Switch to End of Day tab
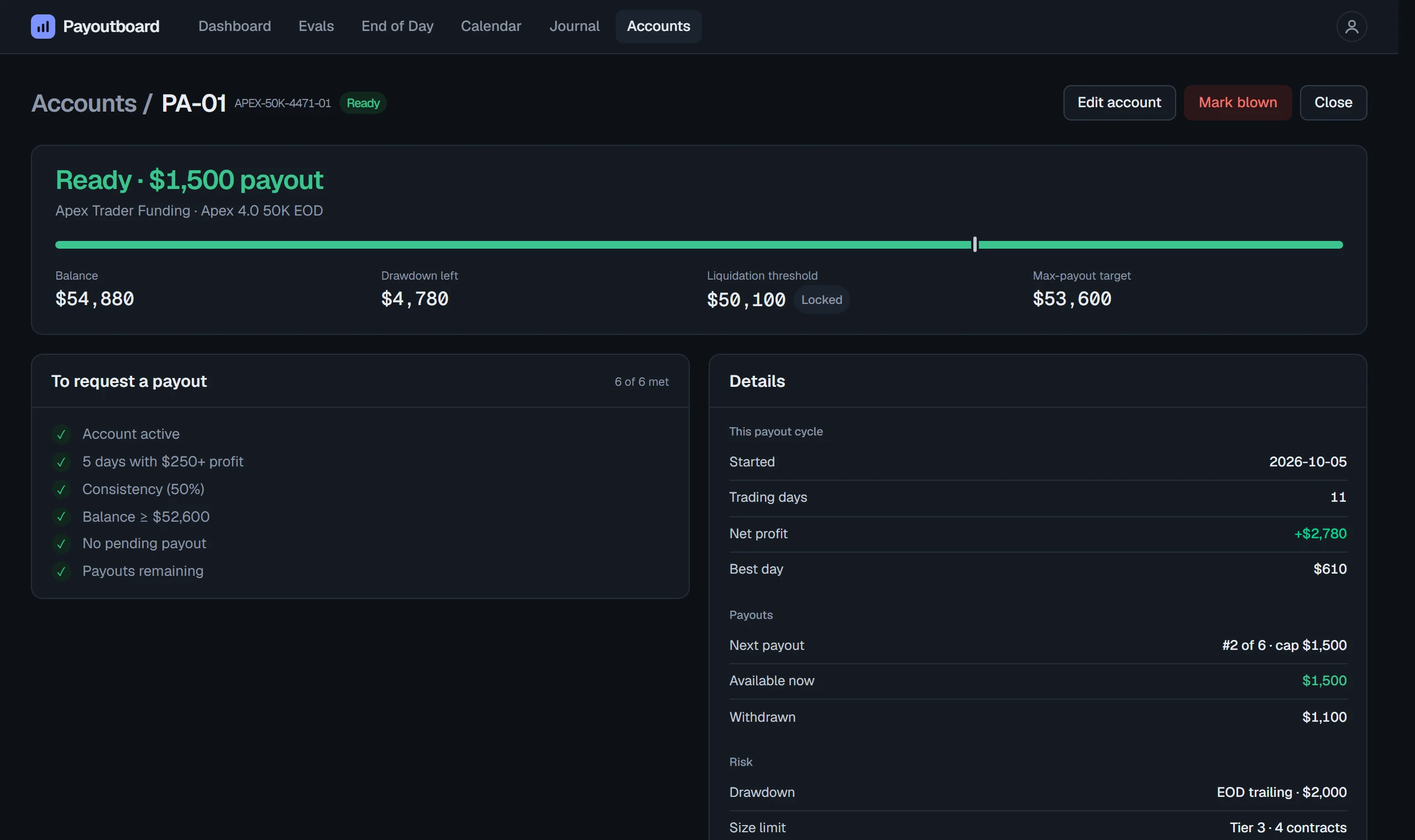The height and width of the screenshot is (840, 1415). [397, 27]
